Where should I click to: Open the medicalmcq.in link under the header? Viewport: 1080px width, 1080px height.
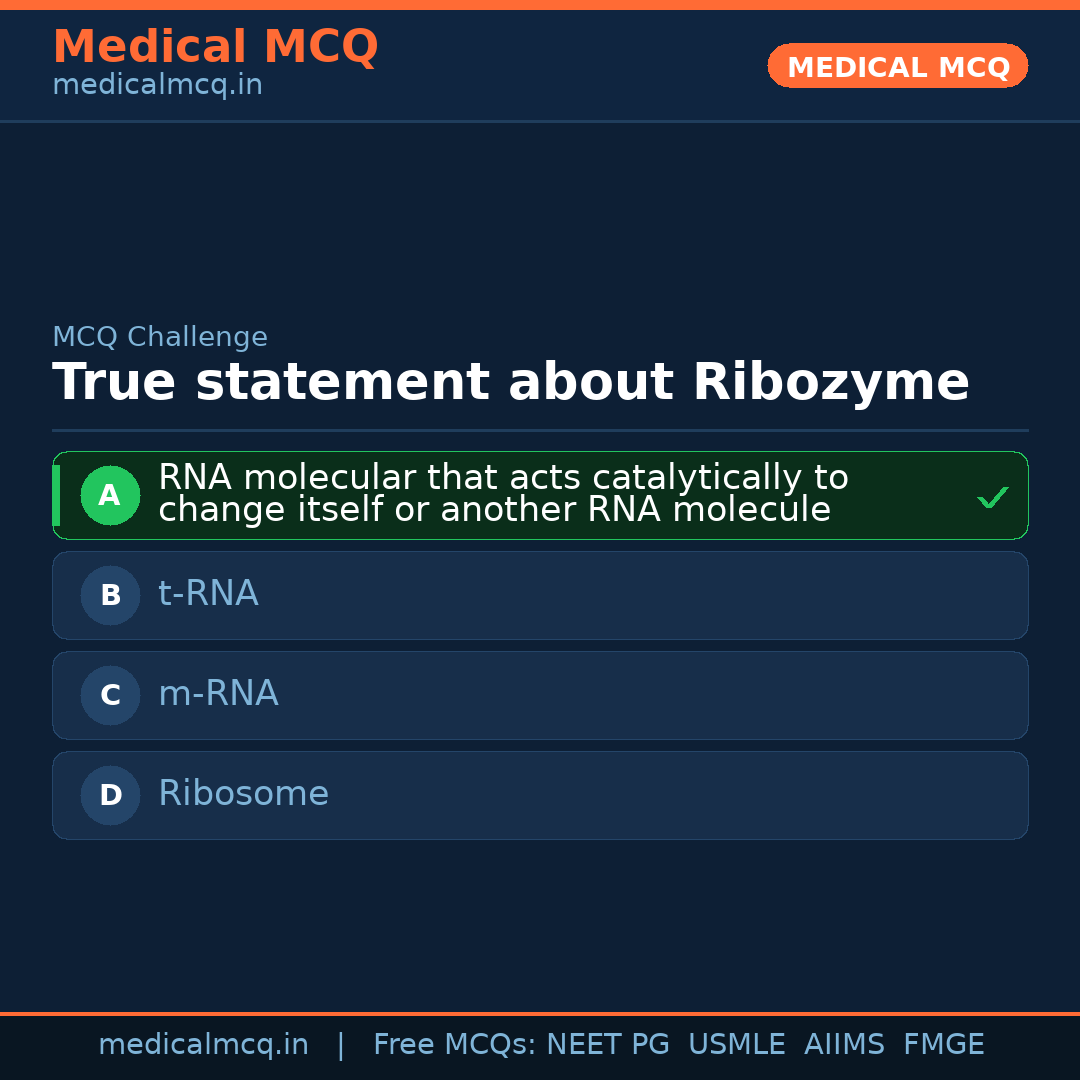[x=157, y=86]
